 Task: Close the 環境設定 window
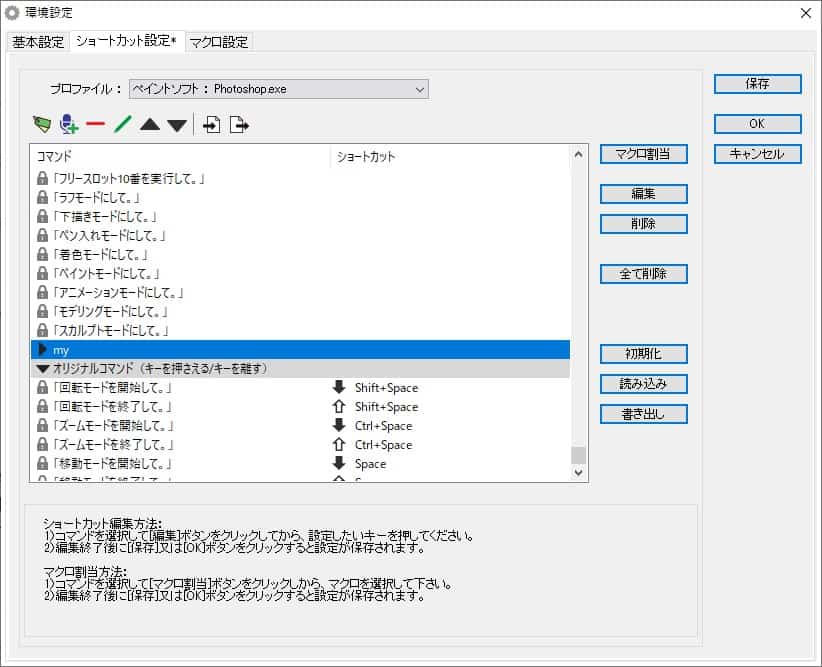pyautogui.click(x=806, y=13)
